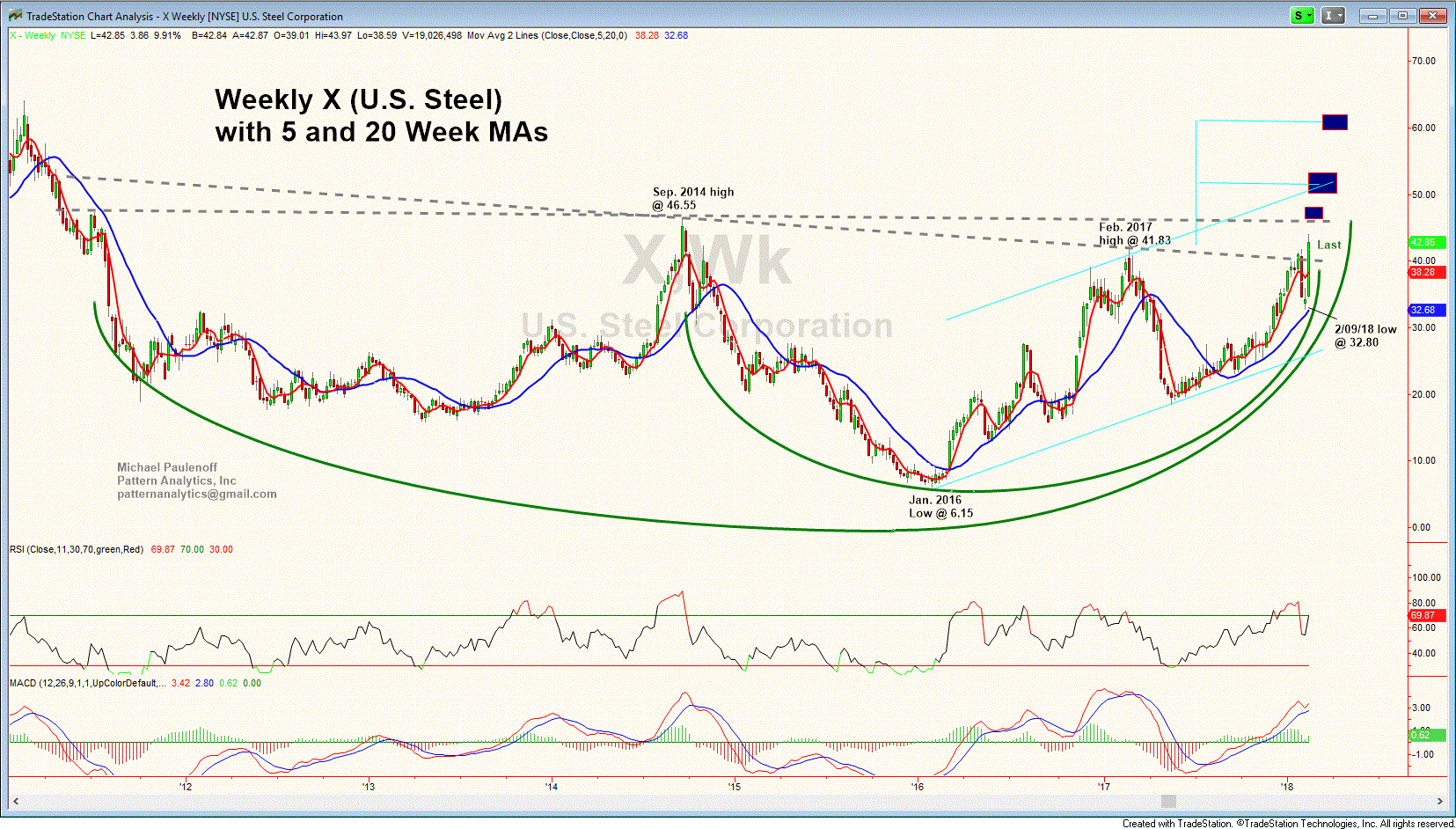Click the MACD (12,26,9,1,1,UpColorDefault label

click(87, 683)
